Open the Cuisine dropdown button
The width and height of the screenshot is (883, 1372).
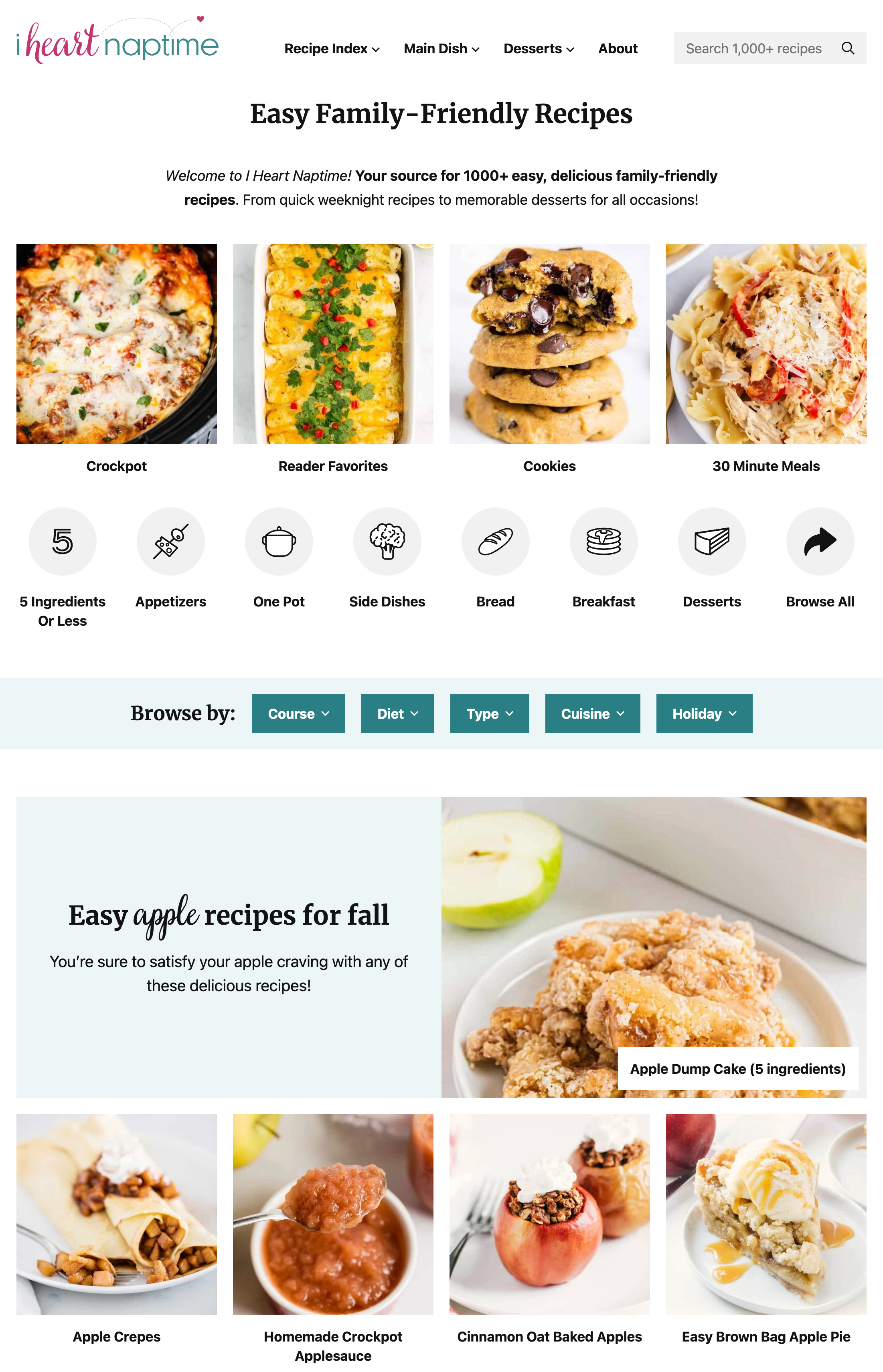tap(592, 713)
